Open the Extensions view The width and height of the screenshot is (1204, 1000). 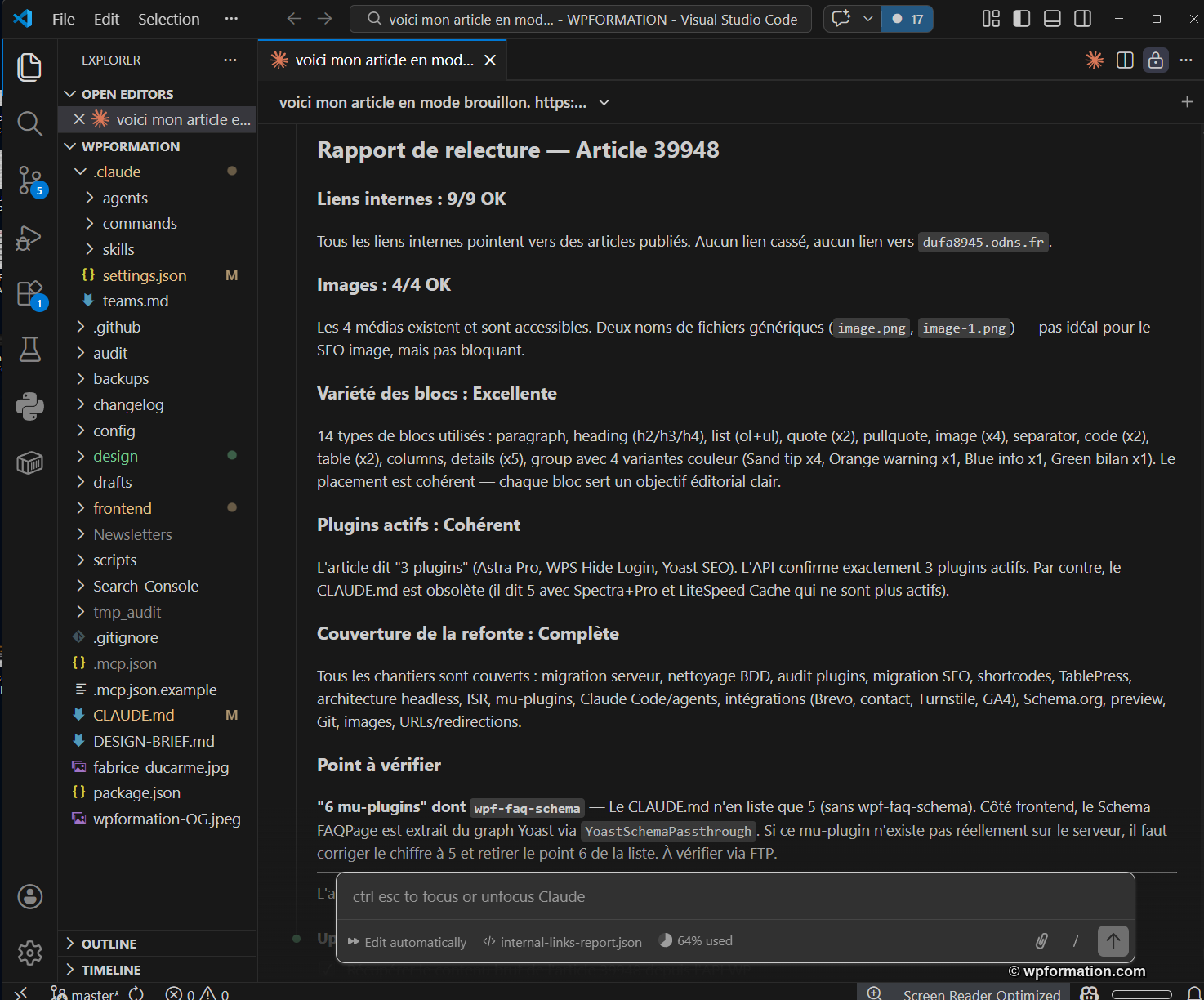29,293
